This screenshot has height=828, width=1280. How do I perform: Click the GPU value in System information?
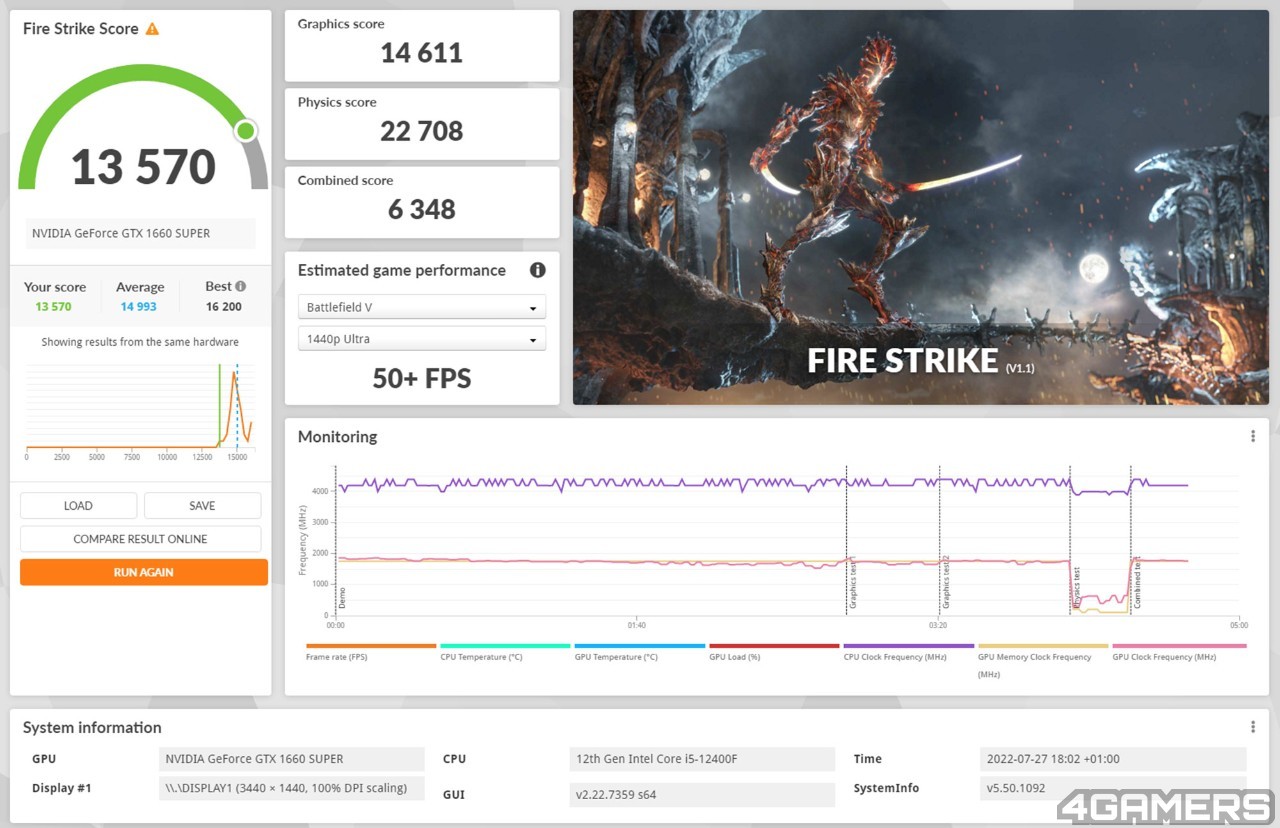click(x=292, y=759)
